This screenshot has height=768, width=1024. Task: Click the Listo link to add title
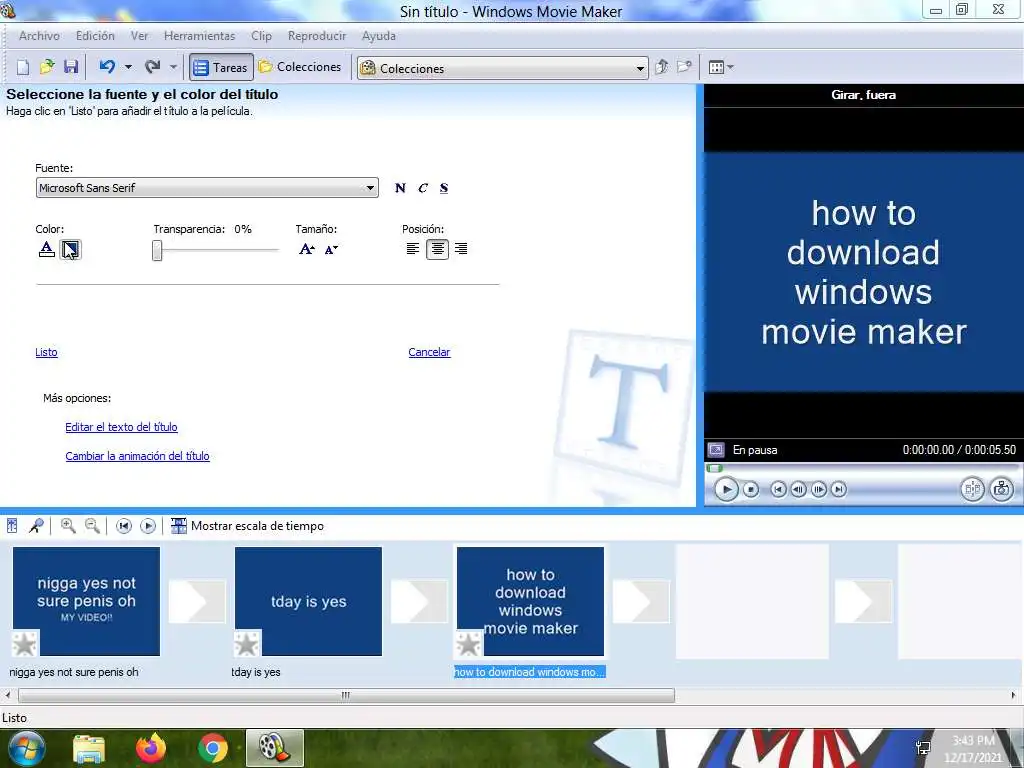click(46, 352)
